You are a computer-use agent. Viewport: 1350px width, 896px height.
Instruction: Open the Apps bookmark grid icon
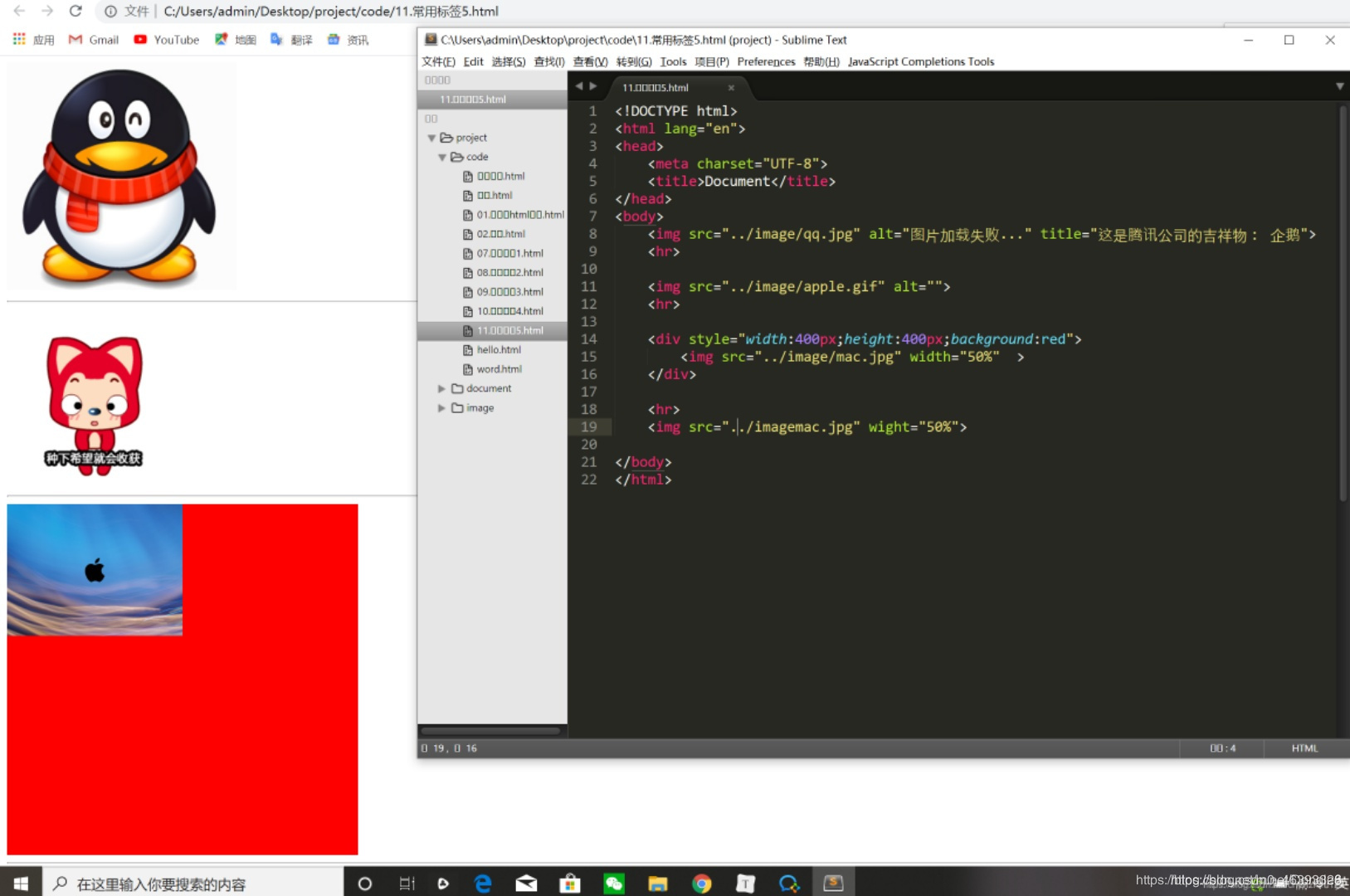[19, 39]
